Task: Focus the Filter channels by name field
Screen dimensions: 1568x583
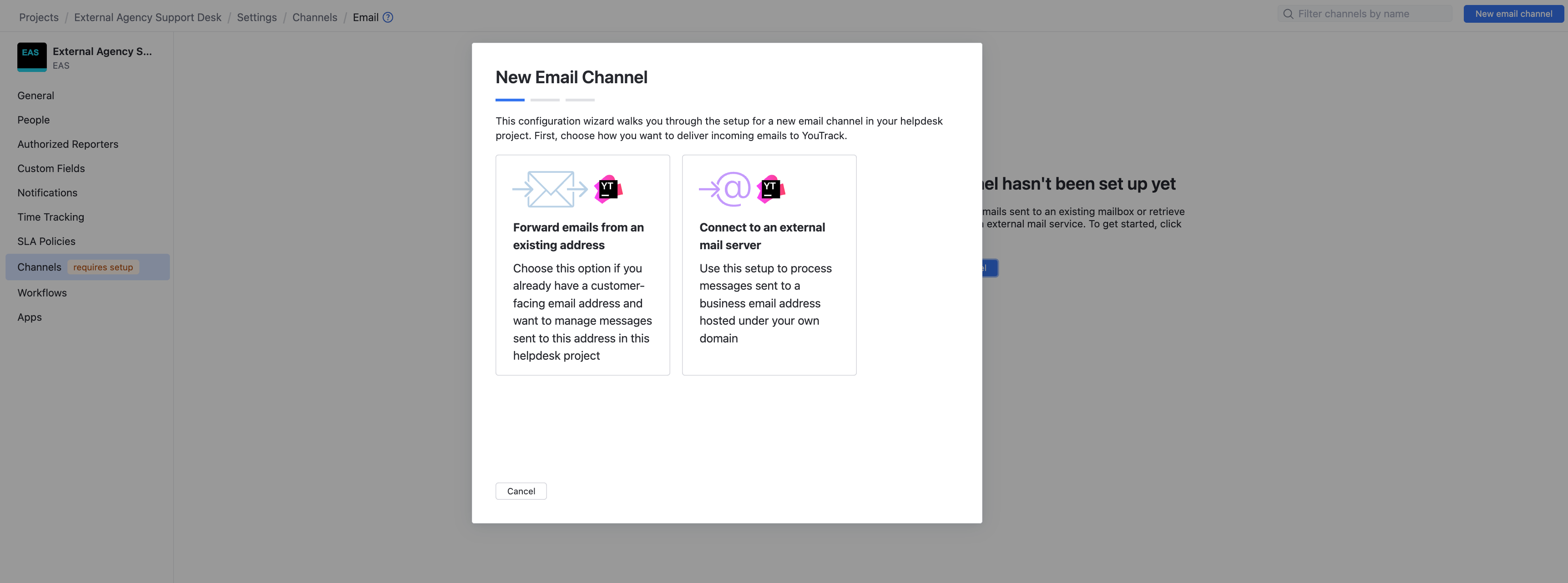Action: tap(1365, 14)
